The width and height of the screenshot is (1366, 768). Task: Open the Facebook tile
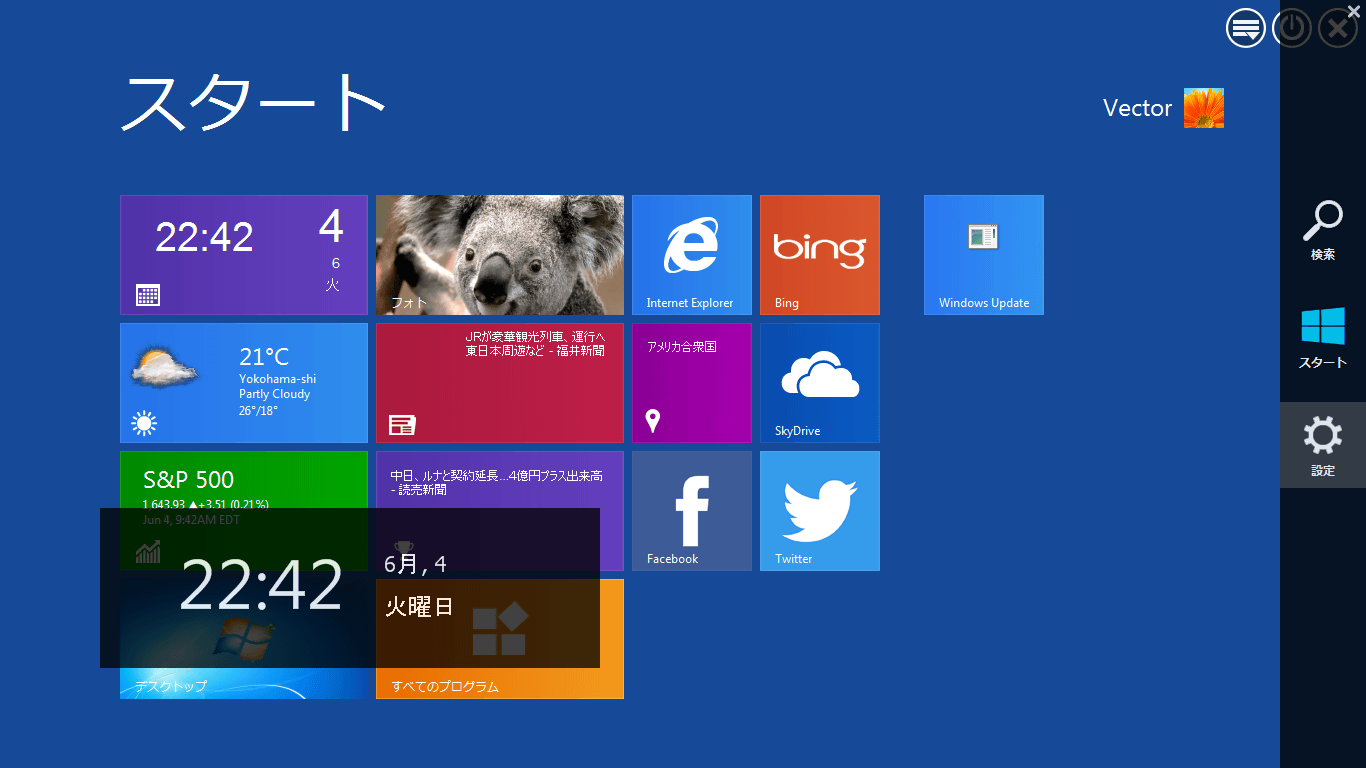click(x=692, y=511)
